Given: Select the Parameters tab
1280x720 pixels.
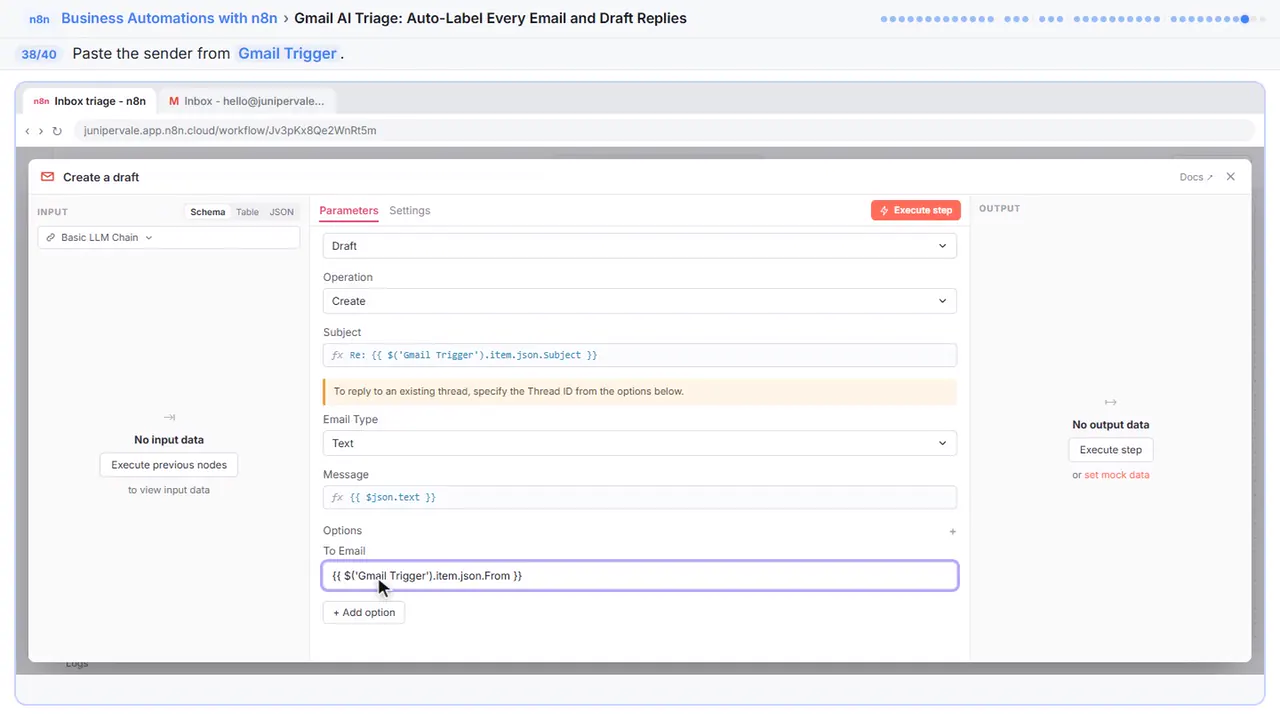Looking at the screenshot, I should [349, 211].
